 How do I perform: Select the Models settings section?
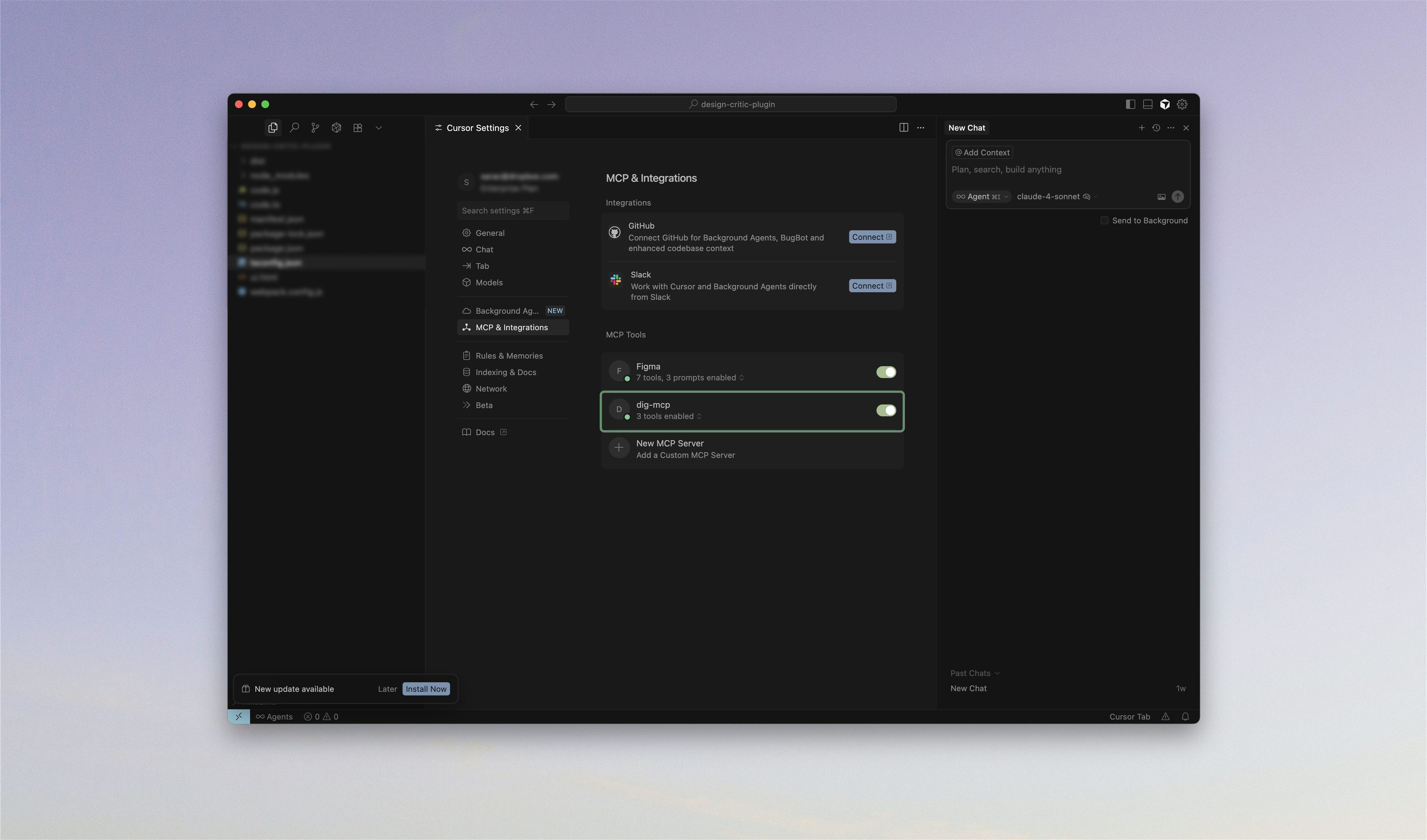click(489, 282)
